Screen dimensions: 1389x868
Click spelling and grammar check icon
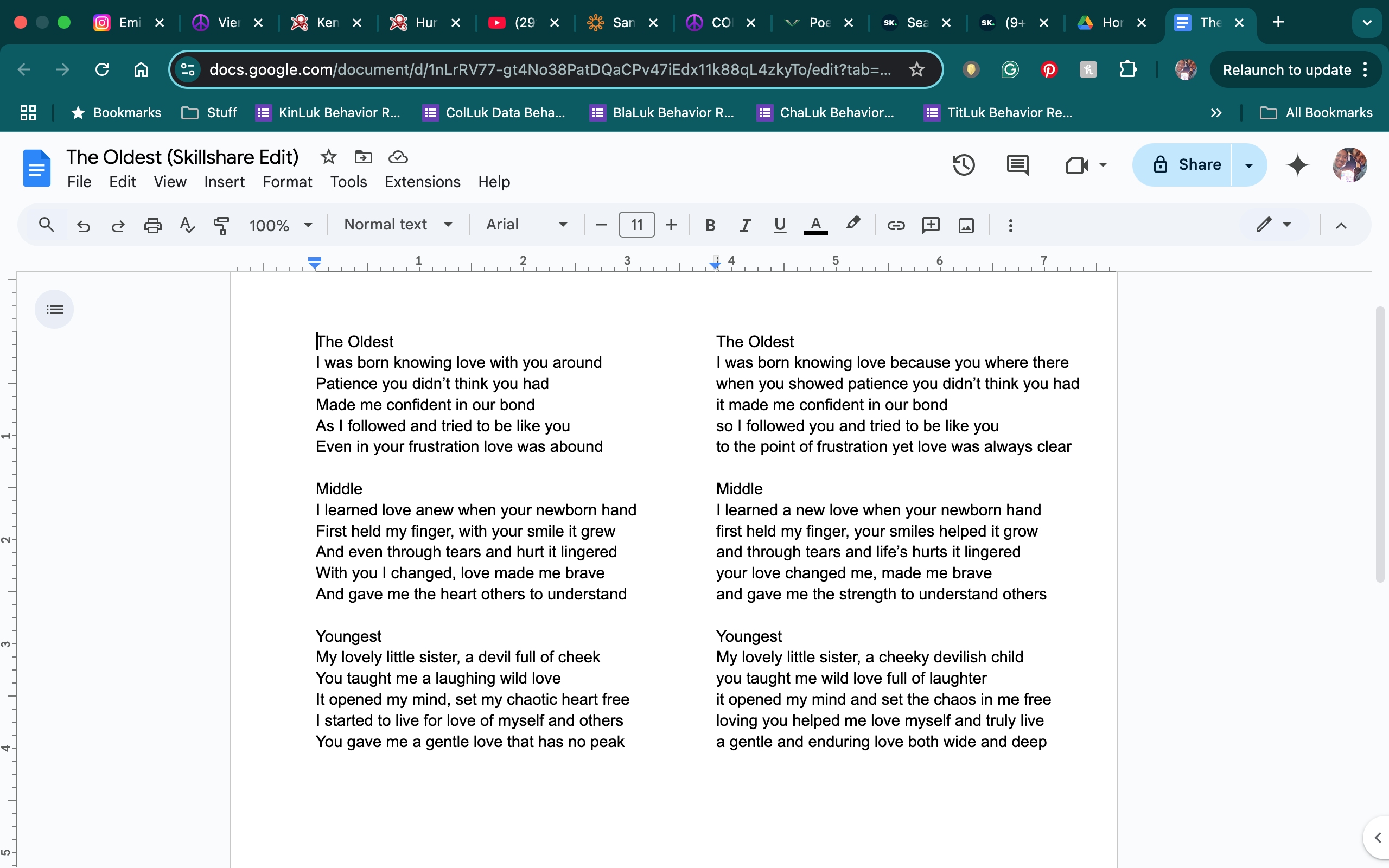(x=187, y=225)
